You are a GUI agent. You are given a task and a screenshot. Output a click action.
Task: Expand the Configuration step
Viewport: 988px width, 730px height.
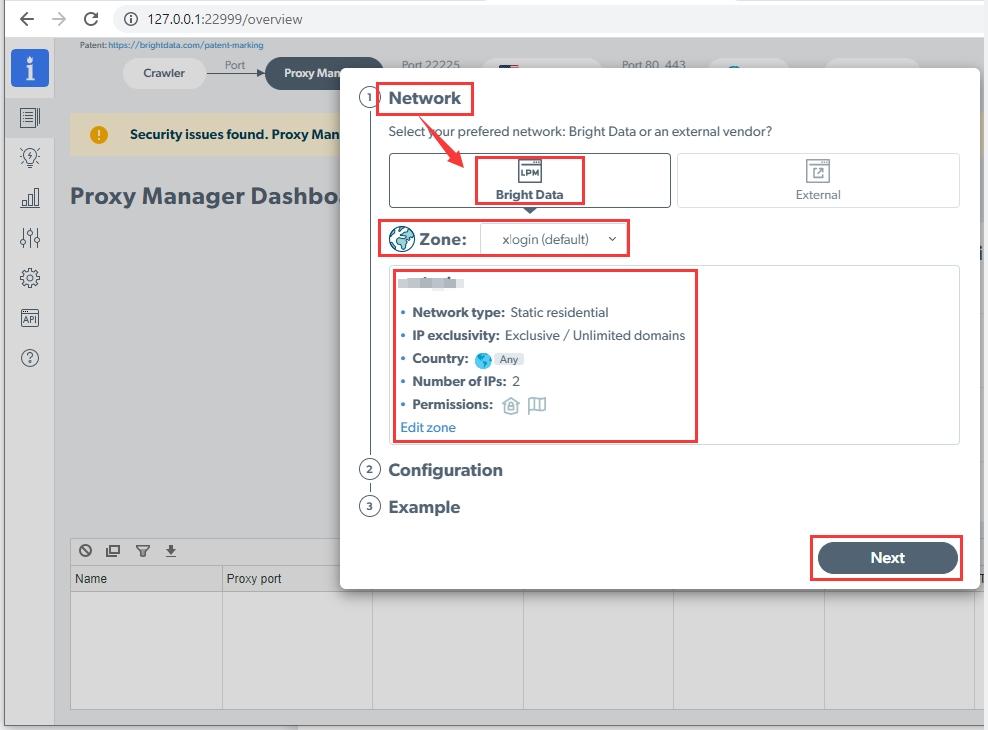(445, 470)
